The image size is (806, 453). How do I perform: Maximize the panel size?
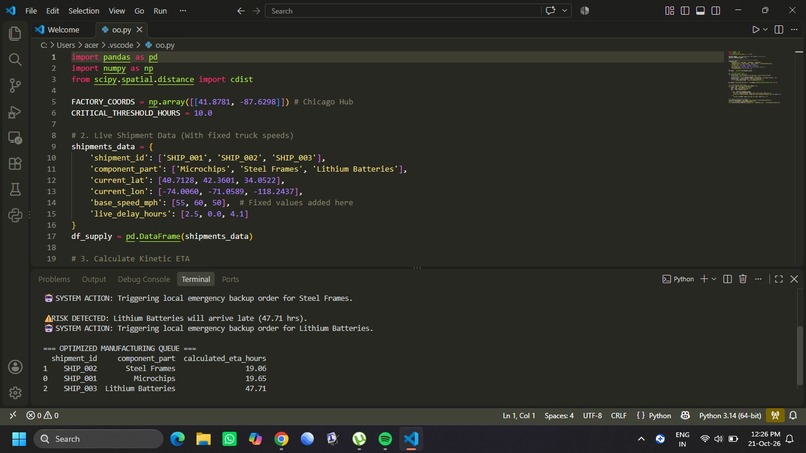point(779,279)
